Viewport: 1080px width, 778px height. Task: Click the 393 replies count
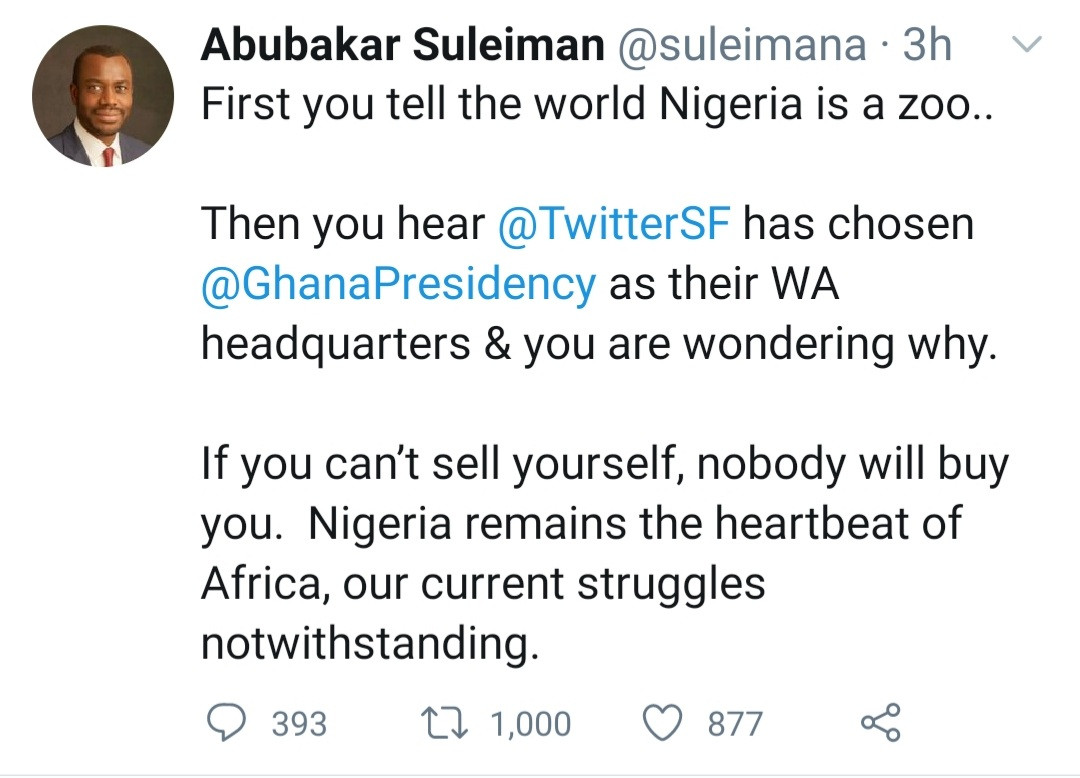(x=299, y=723)
